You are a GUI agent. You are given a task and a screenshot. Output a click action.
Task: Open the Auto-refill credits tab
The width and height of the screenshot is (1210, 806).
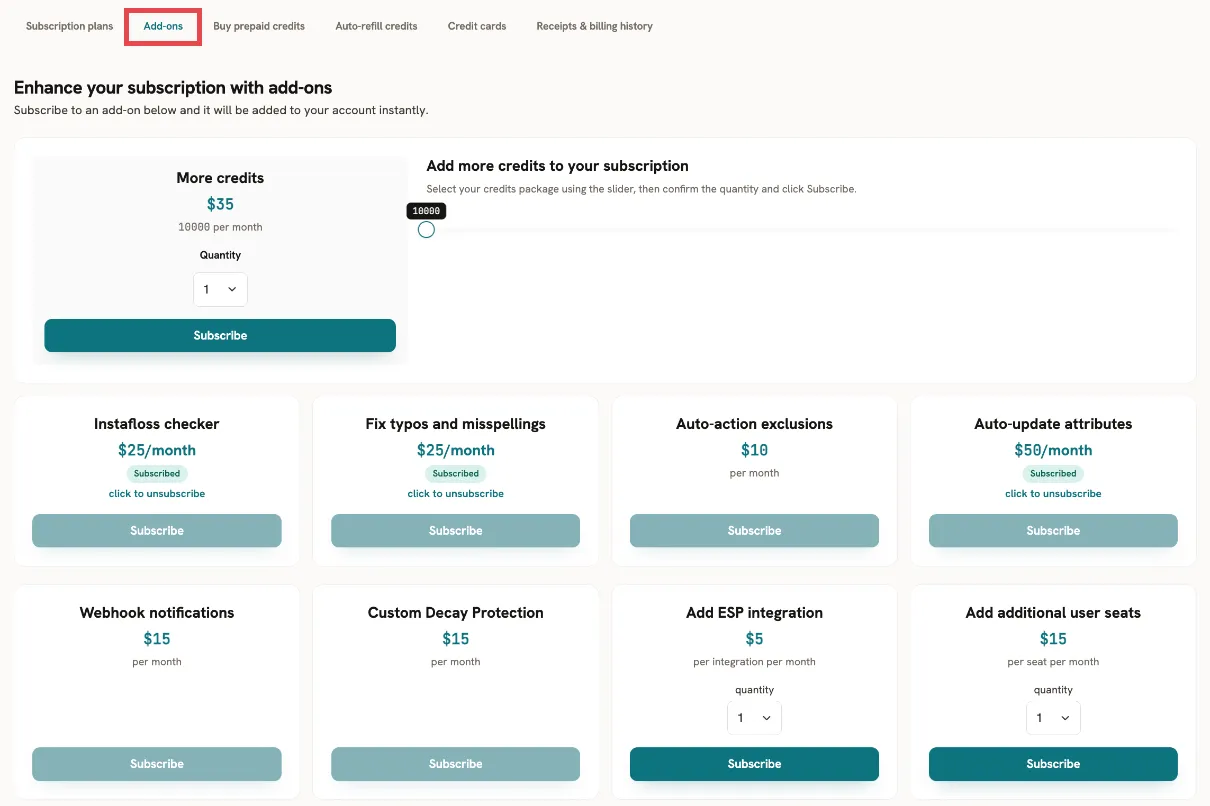pyautogui.click(x=376, y=26)
